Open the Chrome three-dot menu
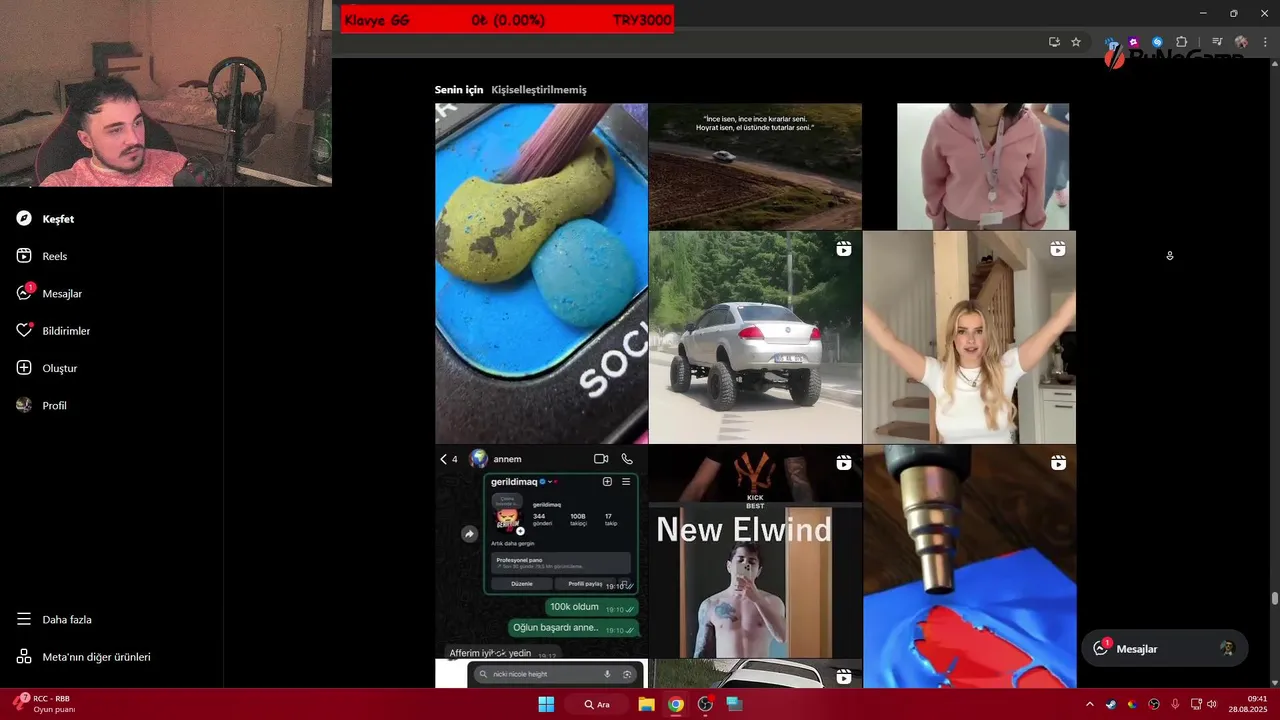 pos(1265,42)
